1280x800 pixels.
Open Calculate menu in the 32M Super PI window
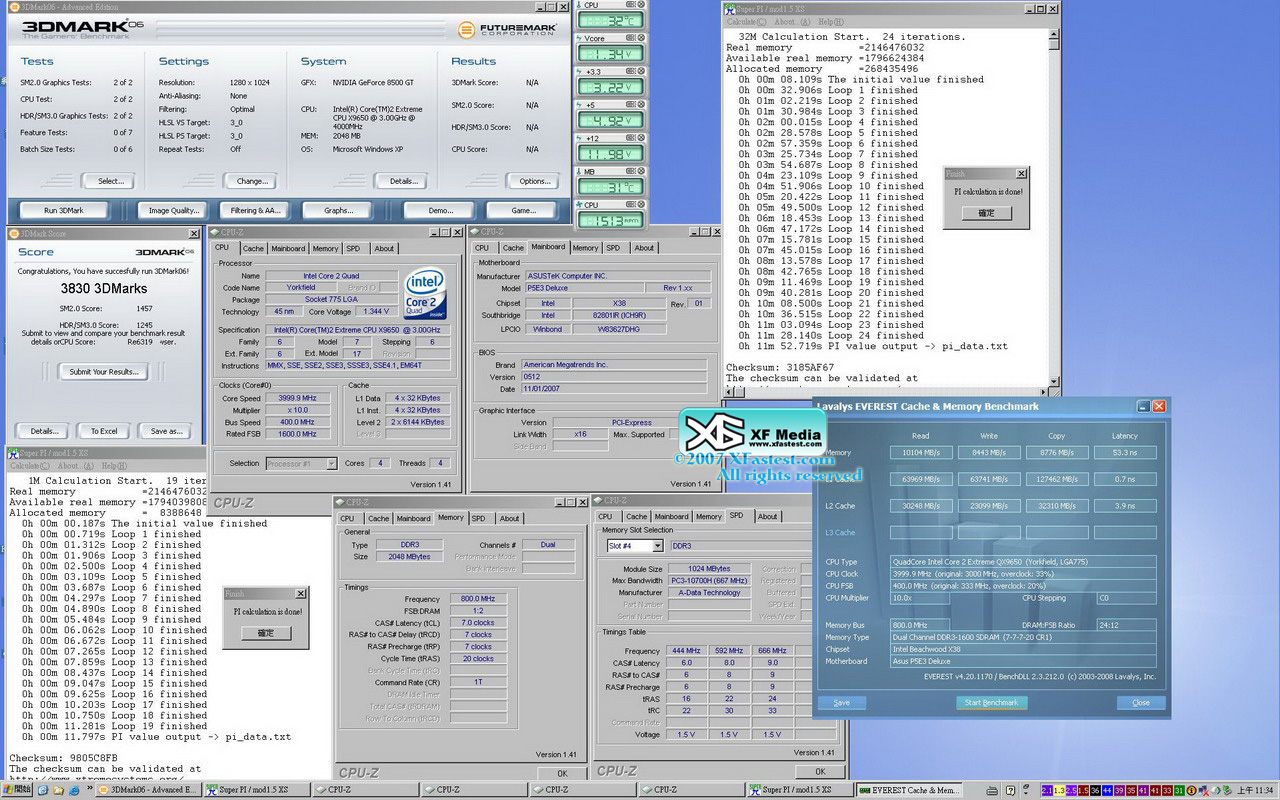click(x=745, y=22)
